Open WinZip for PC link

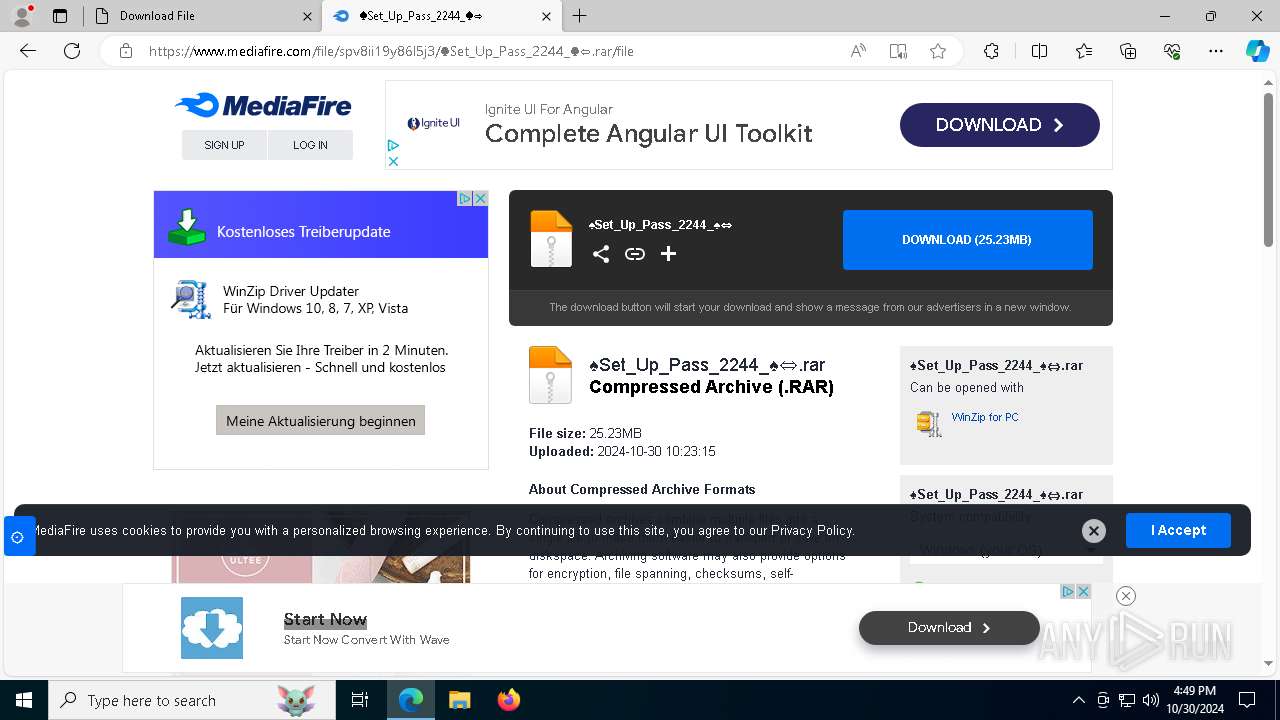coord(985,417)
